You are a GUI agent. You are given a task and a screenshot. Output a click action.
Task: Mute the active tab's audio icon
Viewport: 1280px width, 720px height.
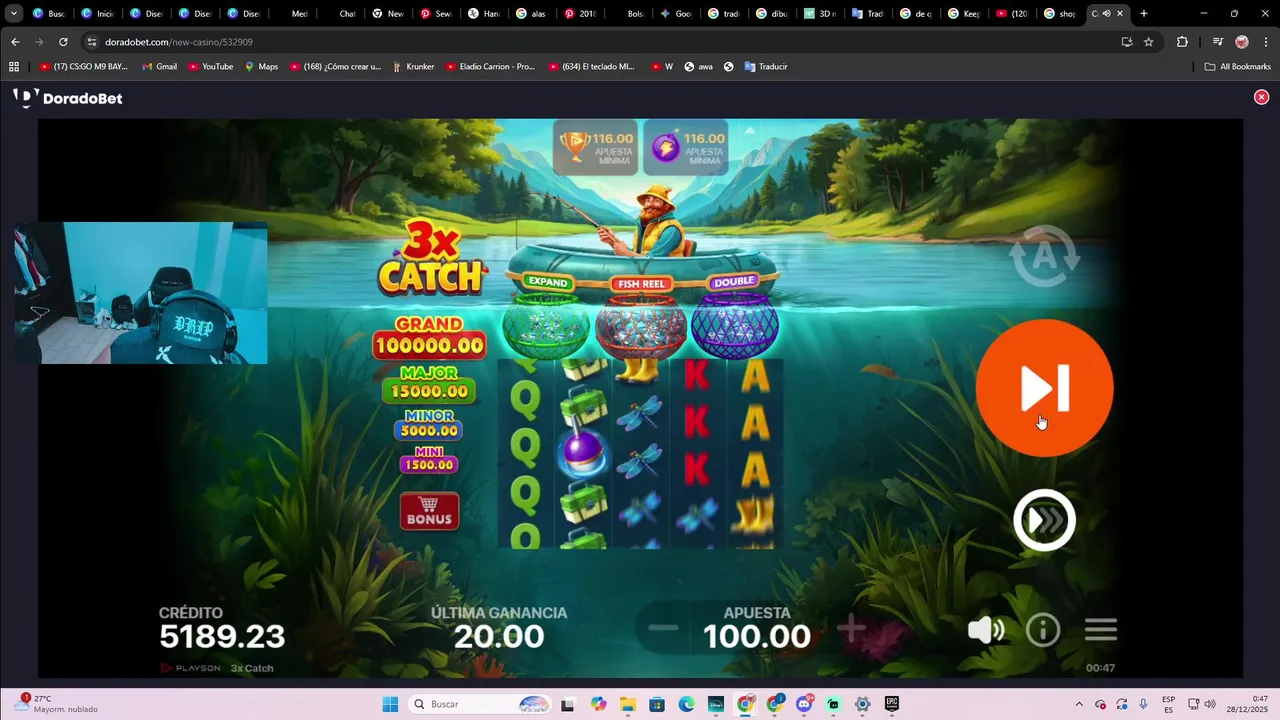[x=1106, y=14]
